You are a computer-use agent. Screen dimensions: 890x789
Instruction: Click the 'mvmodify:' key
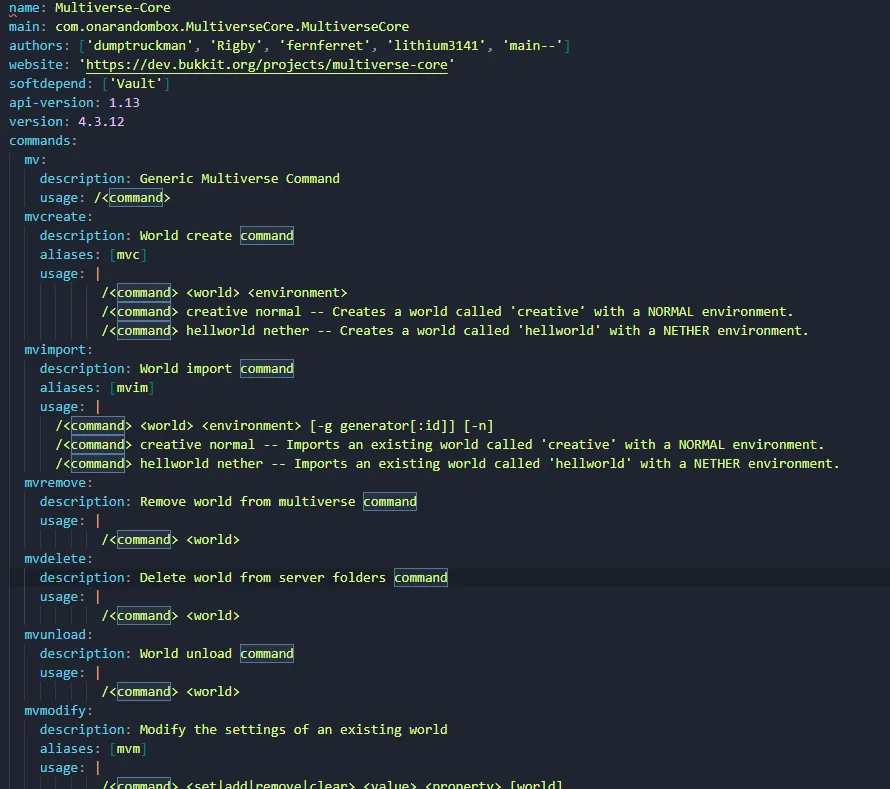pyautogui.click(x=58, y=711)
